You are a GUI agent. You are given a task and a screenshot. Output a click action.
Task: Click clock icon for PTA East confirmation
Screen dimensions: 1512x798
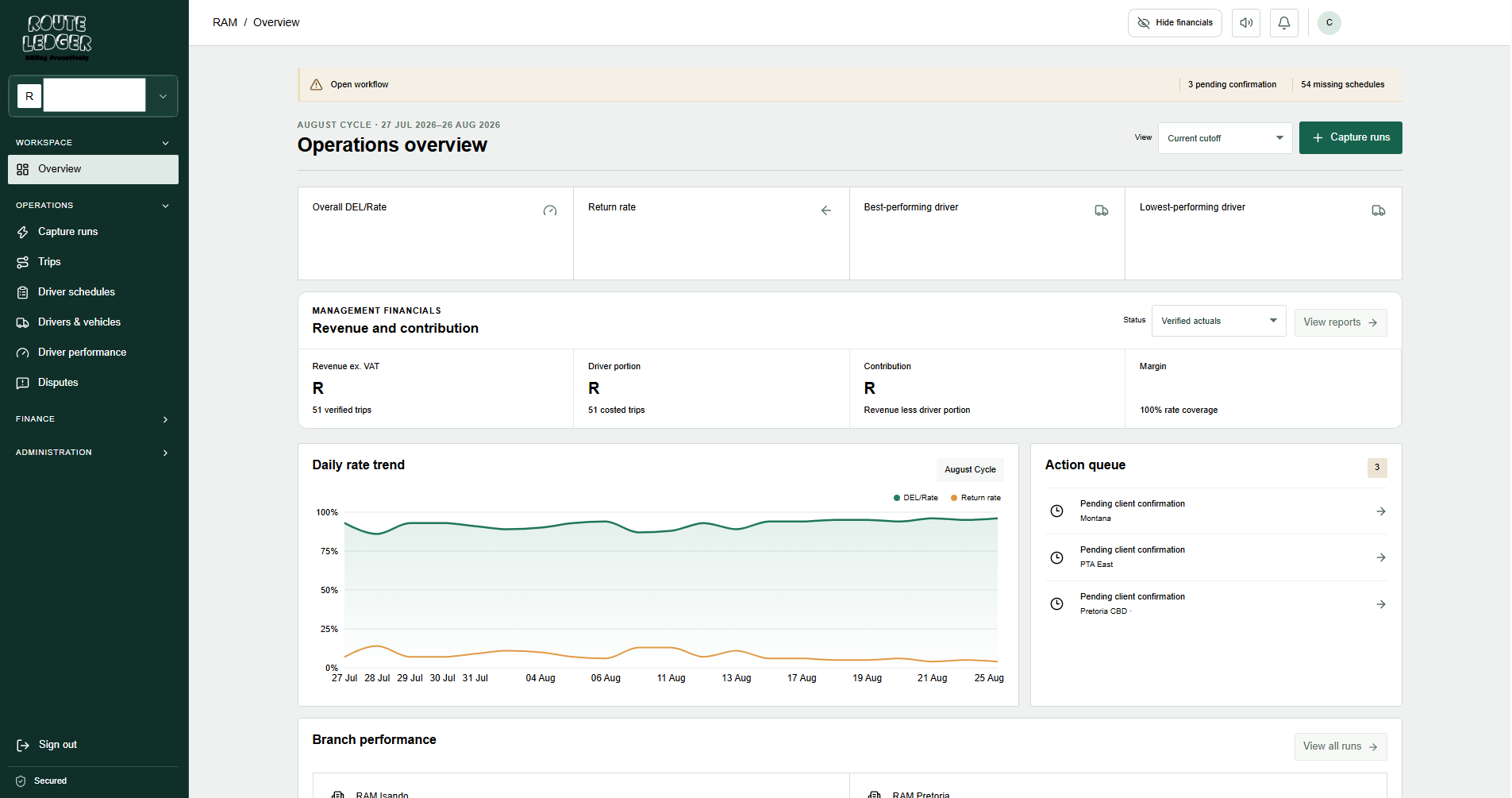(x=1057, y=557)
